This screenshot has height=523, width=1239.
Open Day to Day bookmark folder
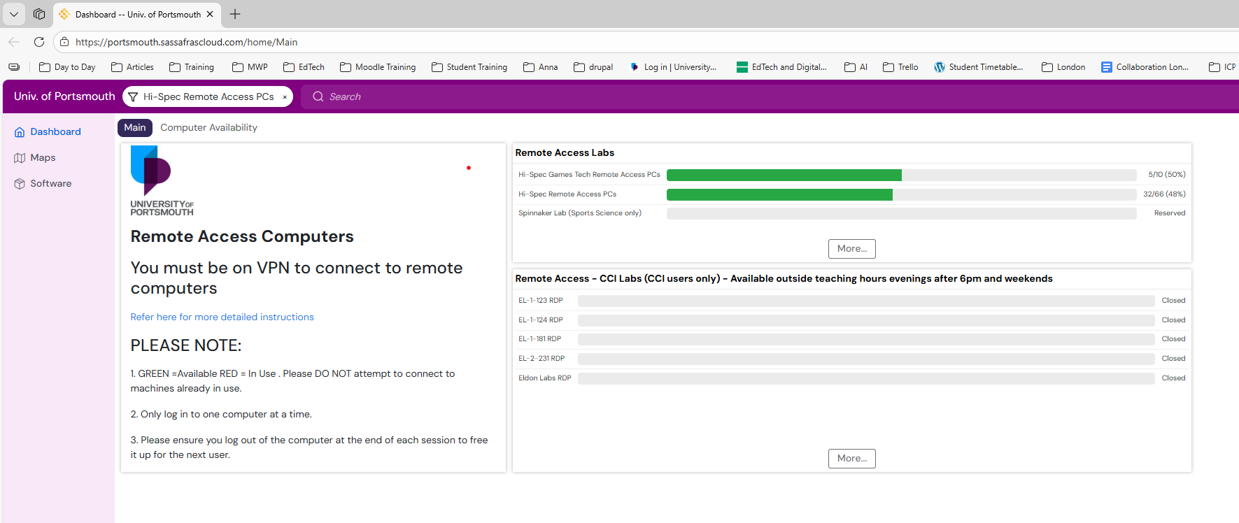[x=67, y=67]
